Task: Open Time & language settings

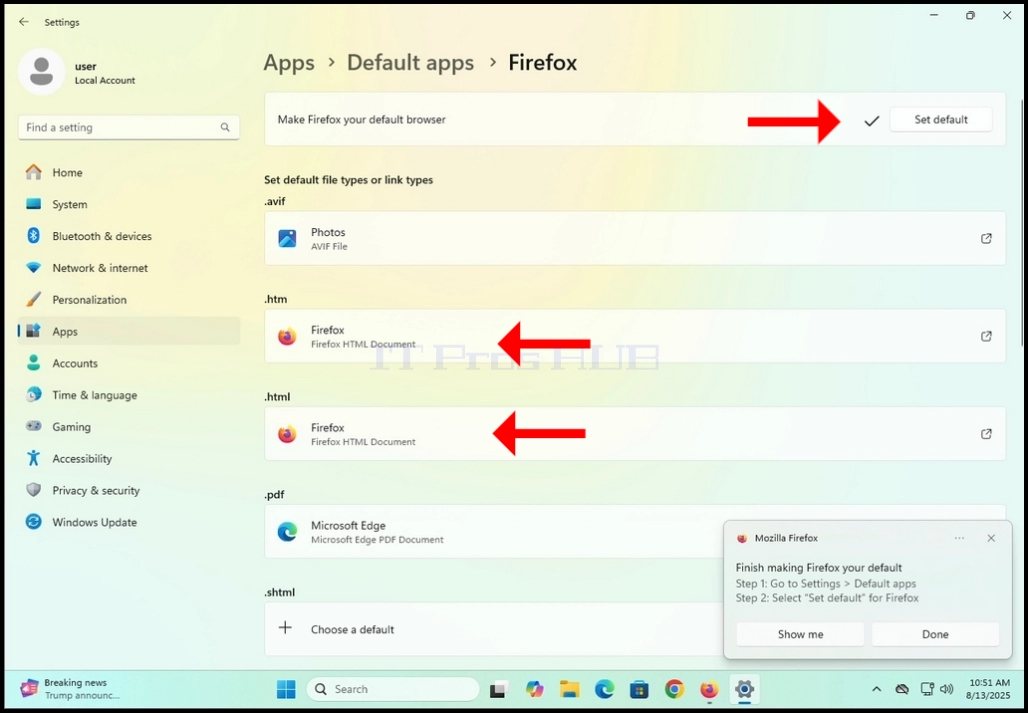Action: [128, 395]
